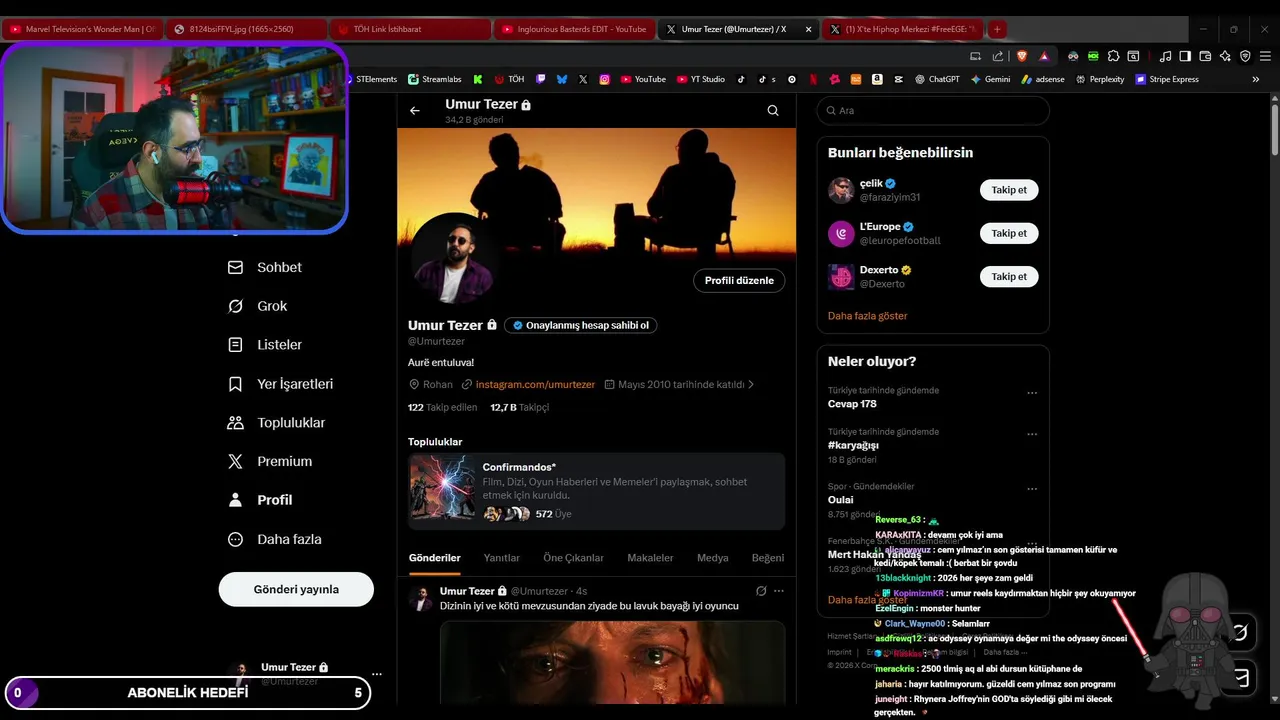Viewport: 1280px width, 720px height.
Task: Open instagram.com/umurtezer link
Action: pos(535,384)
